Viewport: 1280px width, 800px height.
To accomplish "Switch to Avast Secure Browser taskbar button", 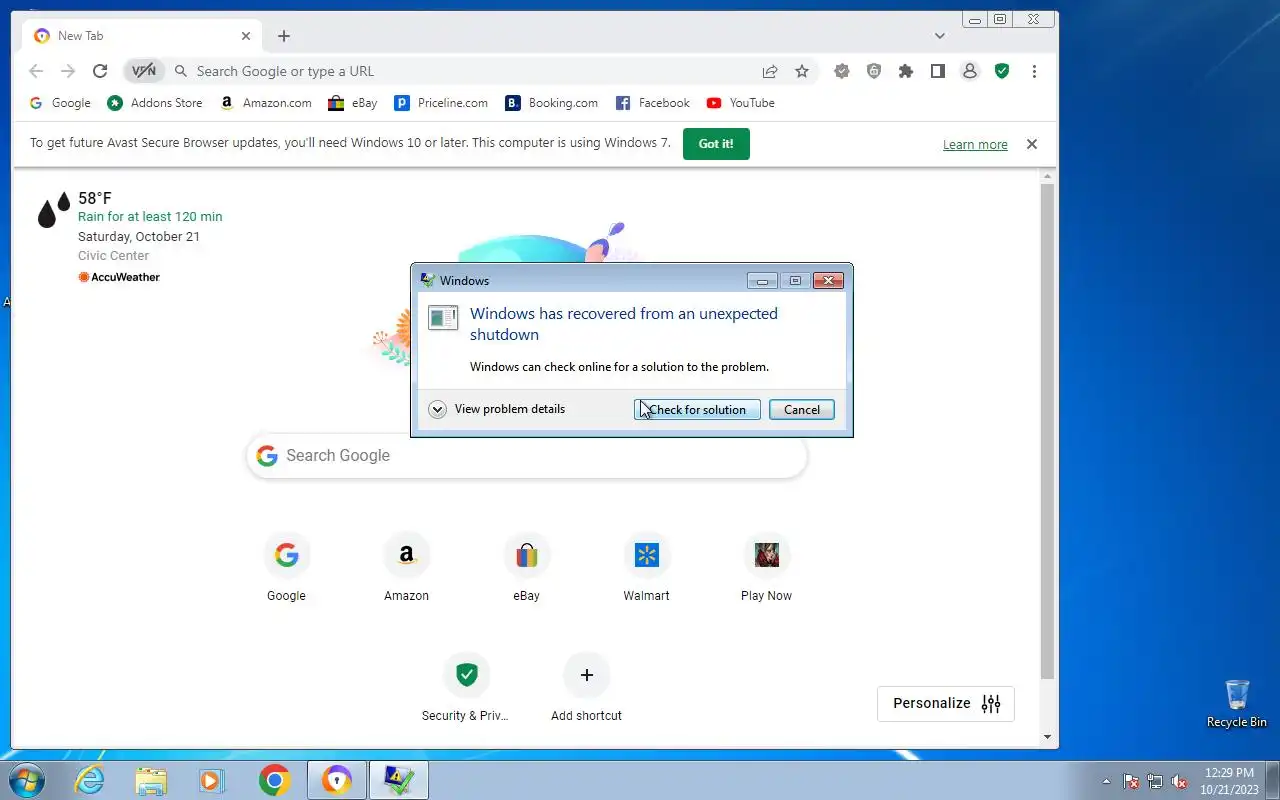I will click(337, 780).
